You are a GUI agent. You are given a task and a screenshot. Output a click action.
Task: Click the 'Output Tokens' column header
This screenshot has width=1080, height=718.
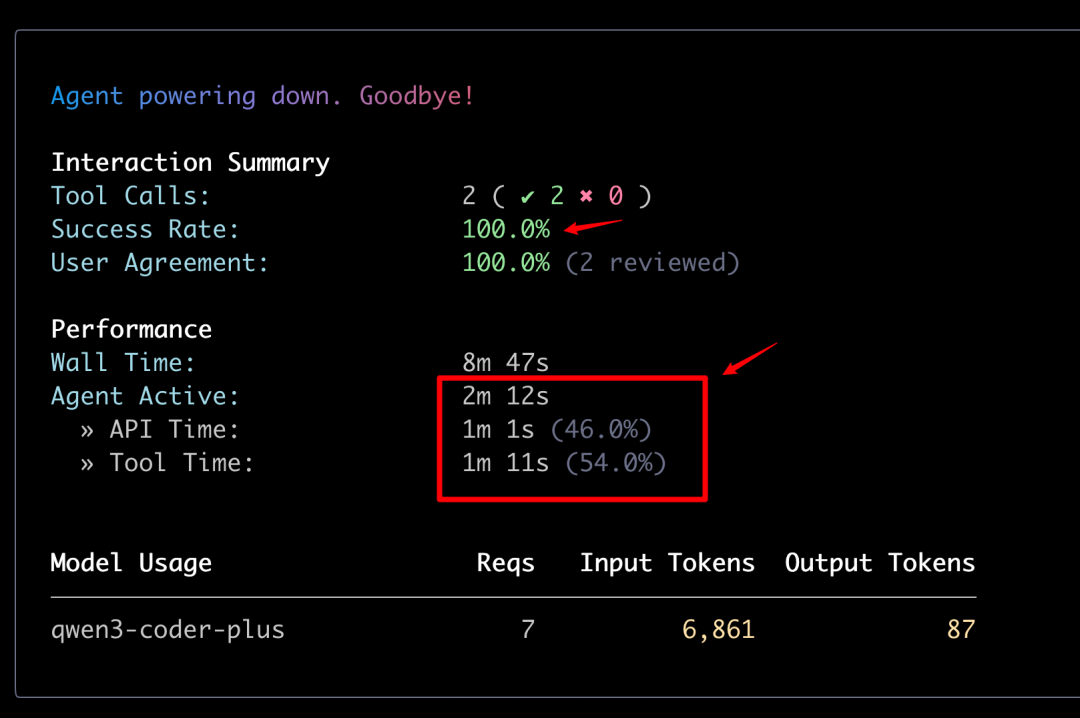[x=880, y=563]
